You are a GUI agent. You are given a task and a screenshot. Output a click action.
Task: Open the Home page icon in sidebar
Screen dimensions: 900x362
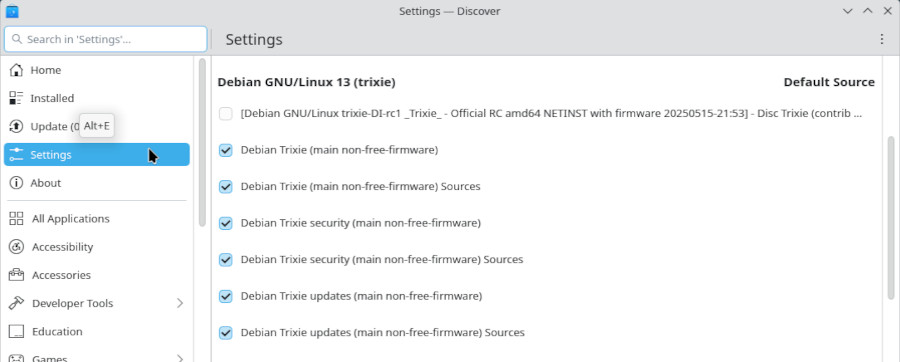tap(17, 70)
